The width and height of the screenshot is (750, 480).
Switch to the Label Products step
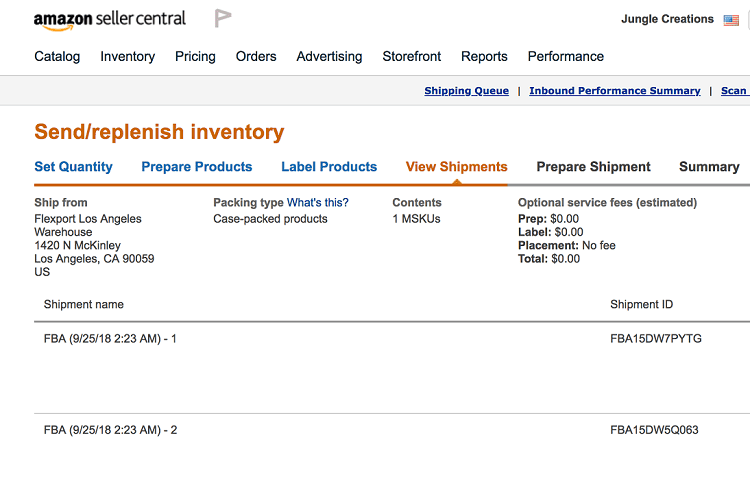[329, 167]
